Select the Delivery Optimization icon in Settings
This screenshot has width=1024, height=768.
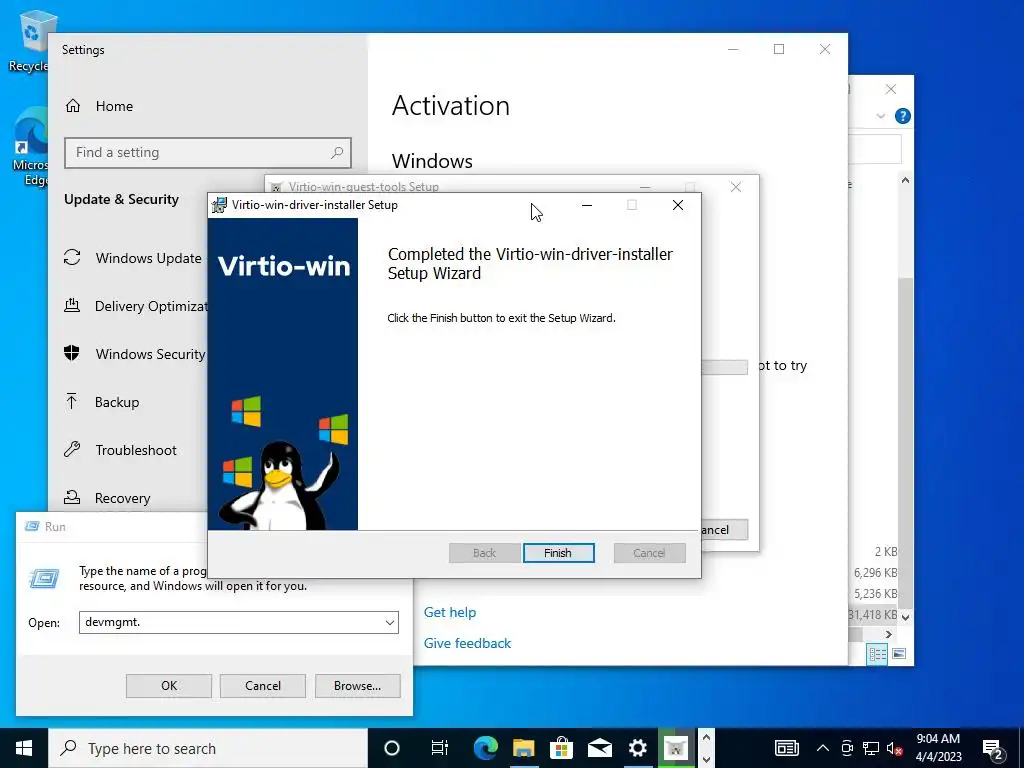72,306
